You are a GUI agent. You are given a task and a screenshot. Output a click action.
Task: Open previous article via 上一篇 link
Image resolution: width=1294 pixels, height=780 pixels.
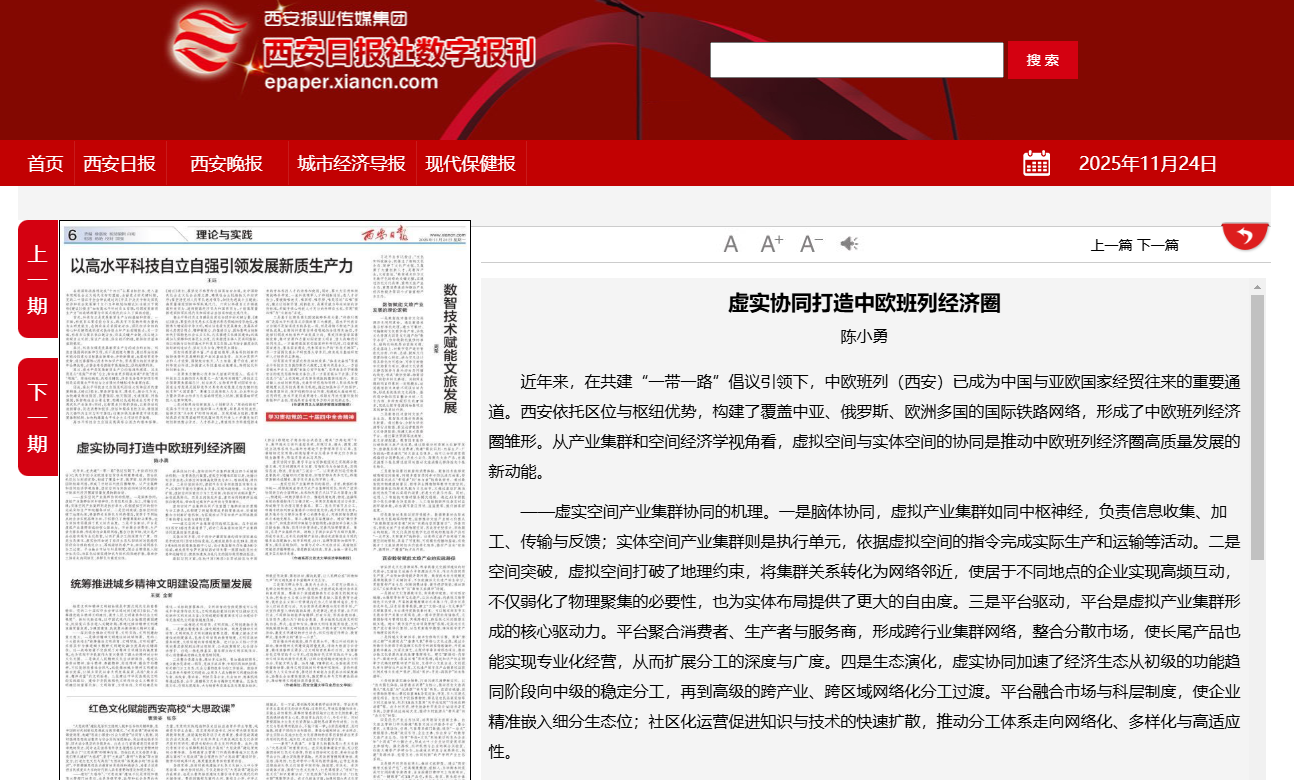point(1111,245)
